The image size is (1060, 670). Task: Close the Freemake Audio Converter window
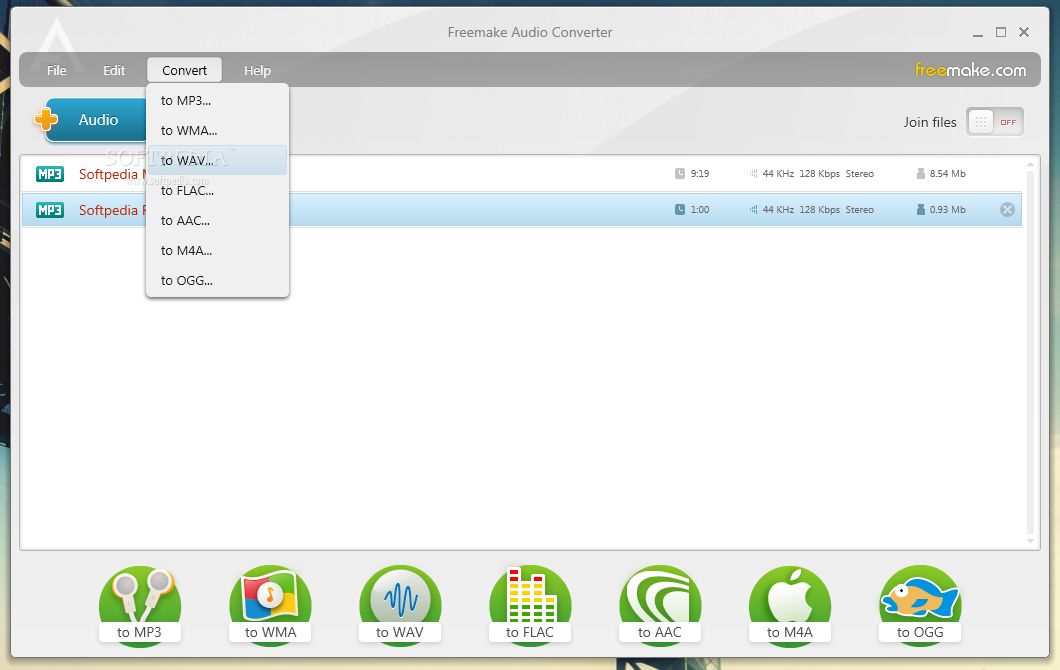coord(1024,32)
